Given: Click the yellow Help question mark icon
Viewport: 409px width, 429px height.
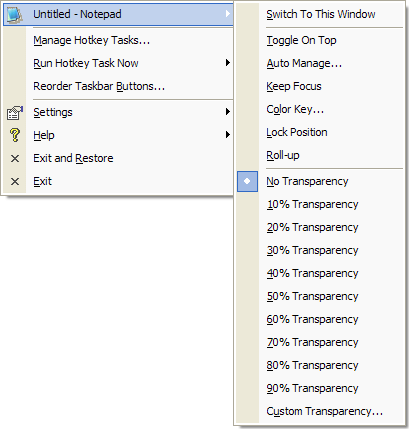Looking at the screenshot, I should [x=15, y=135].
